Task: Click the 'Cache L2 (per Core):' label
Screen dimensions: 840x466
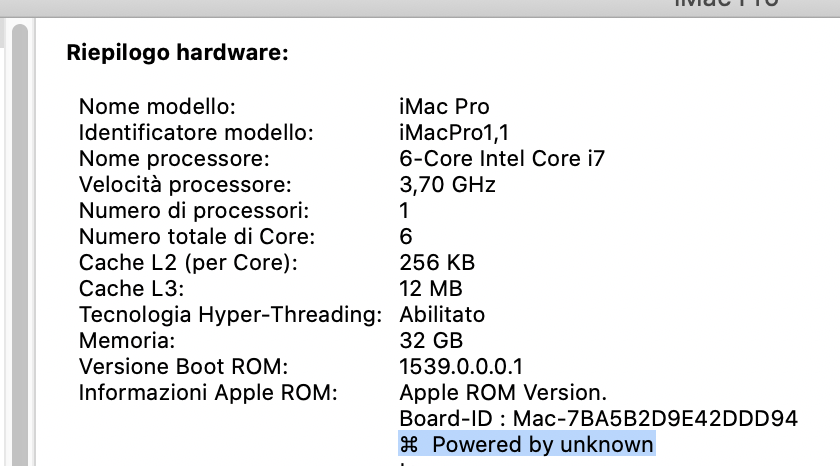Action: 188,262
